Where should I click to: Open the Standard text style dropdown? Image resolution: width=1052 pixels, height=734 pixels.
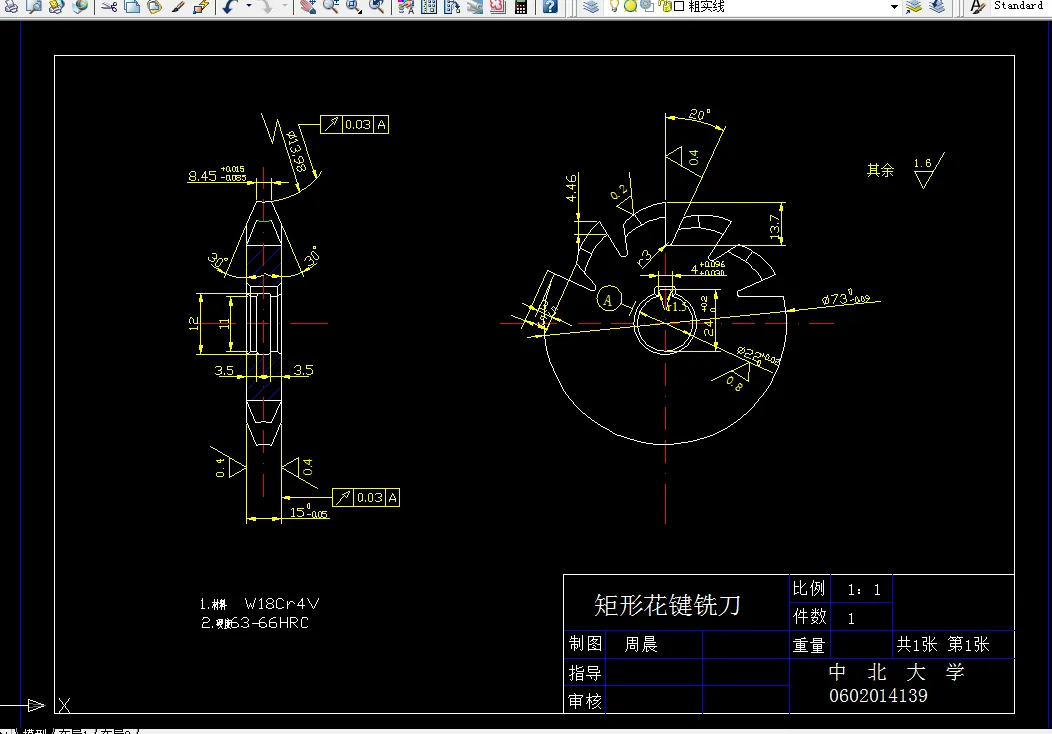(1020, 6)
